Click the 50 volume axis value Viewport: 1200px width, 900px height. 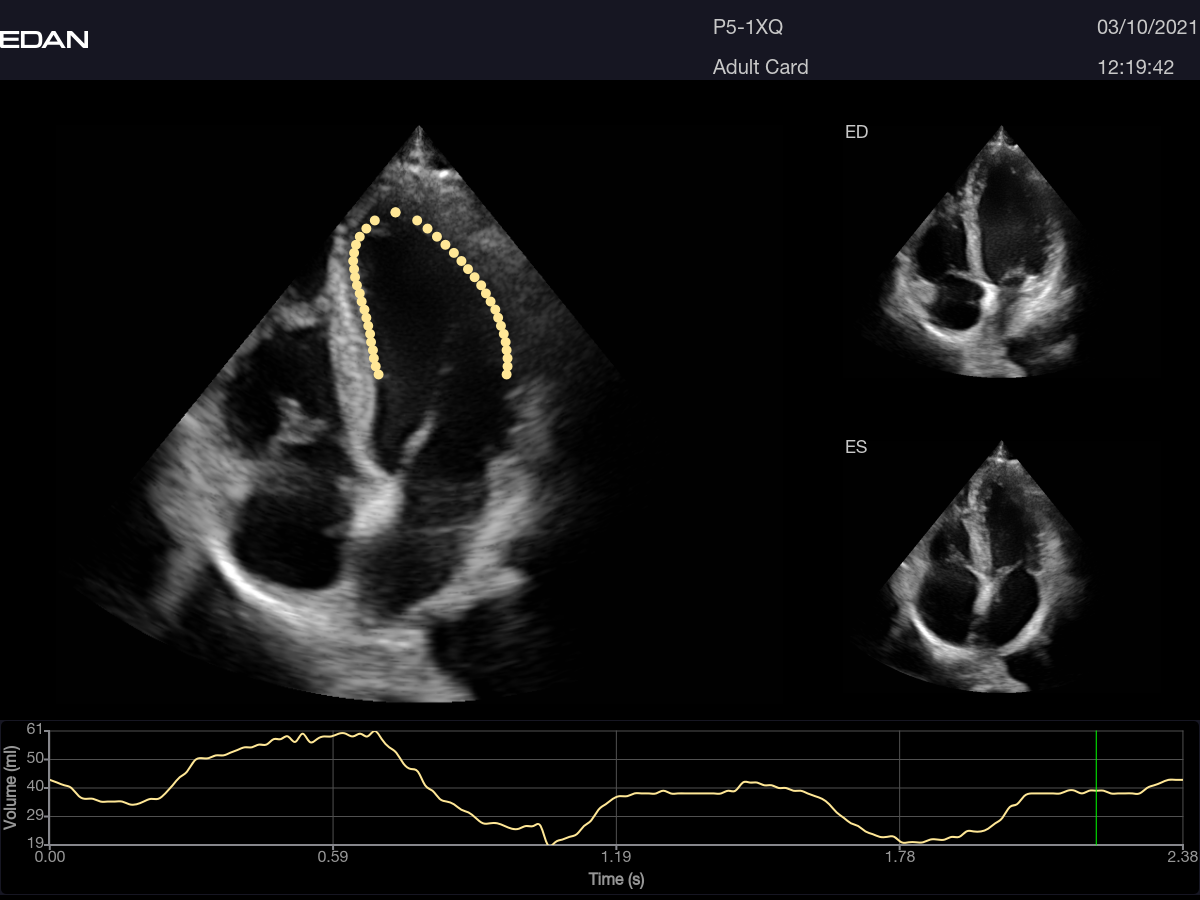pyautogui.click(x=35, y=759)
